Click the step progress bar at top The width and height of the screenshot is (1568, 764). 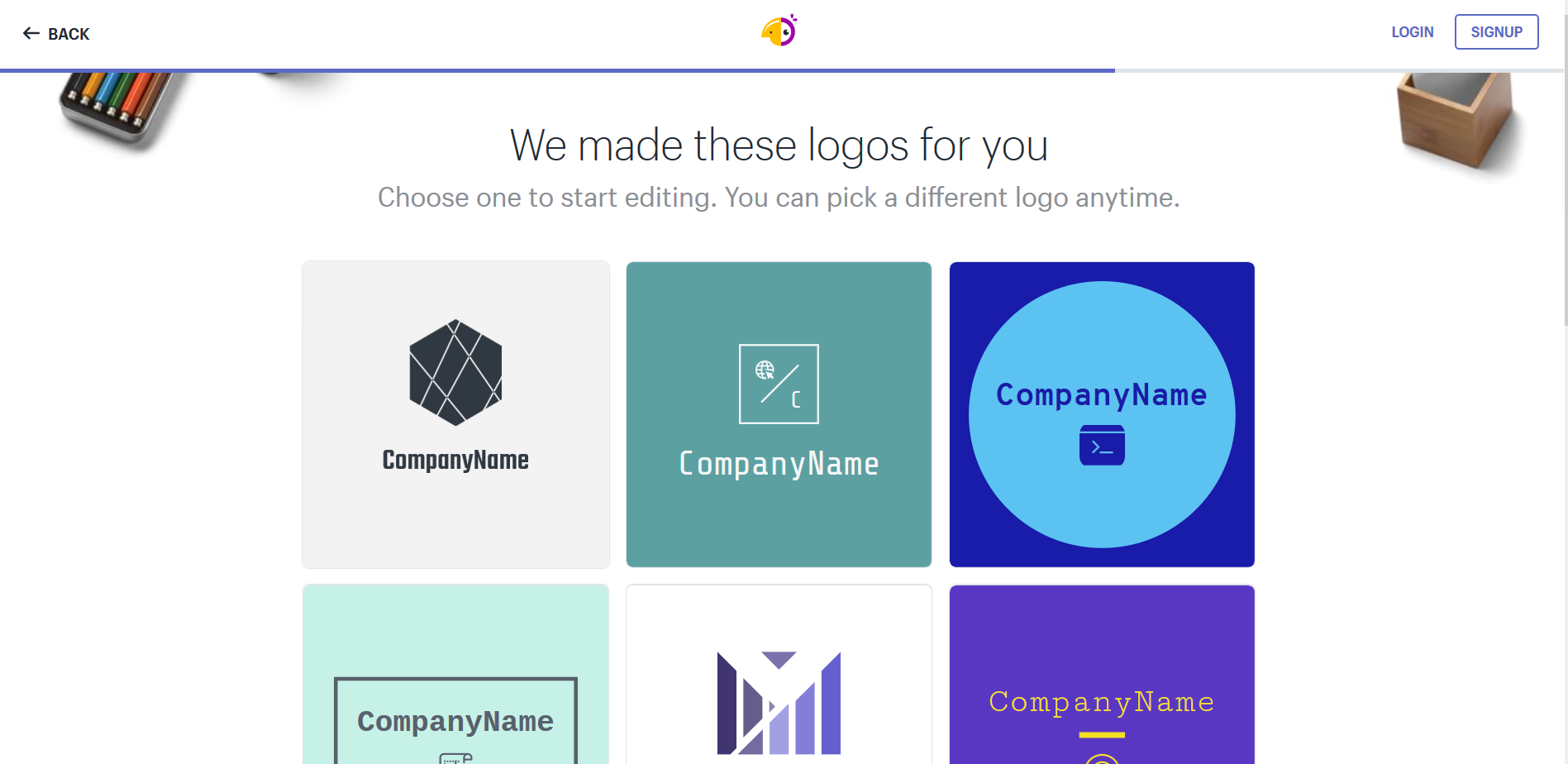point(557,70)
